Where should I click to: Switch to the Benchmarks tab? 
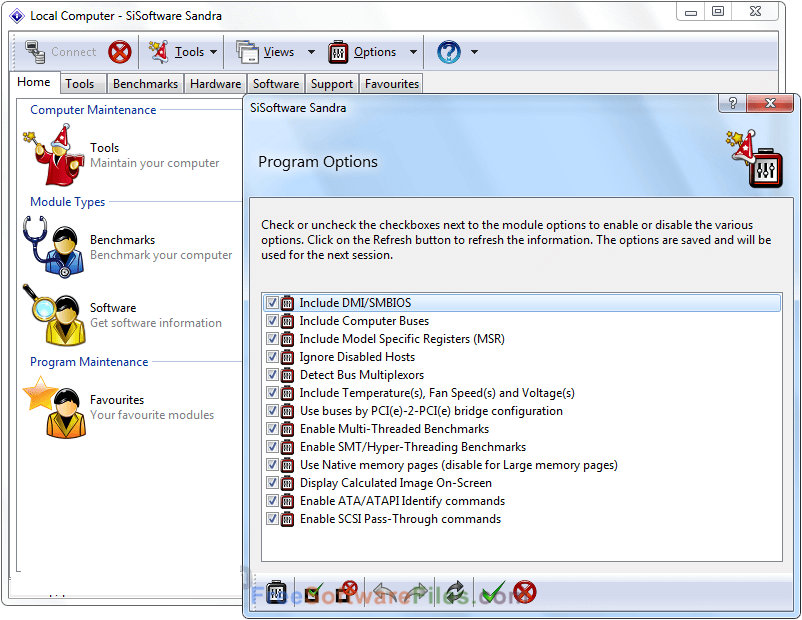coord(145,84)
